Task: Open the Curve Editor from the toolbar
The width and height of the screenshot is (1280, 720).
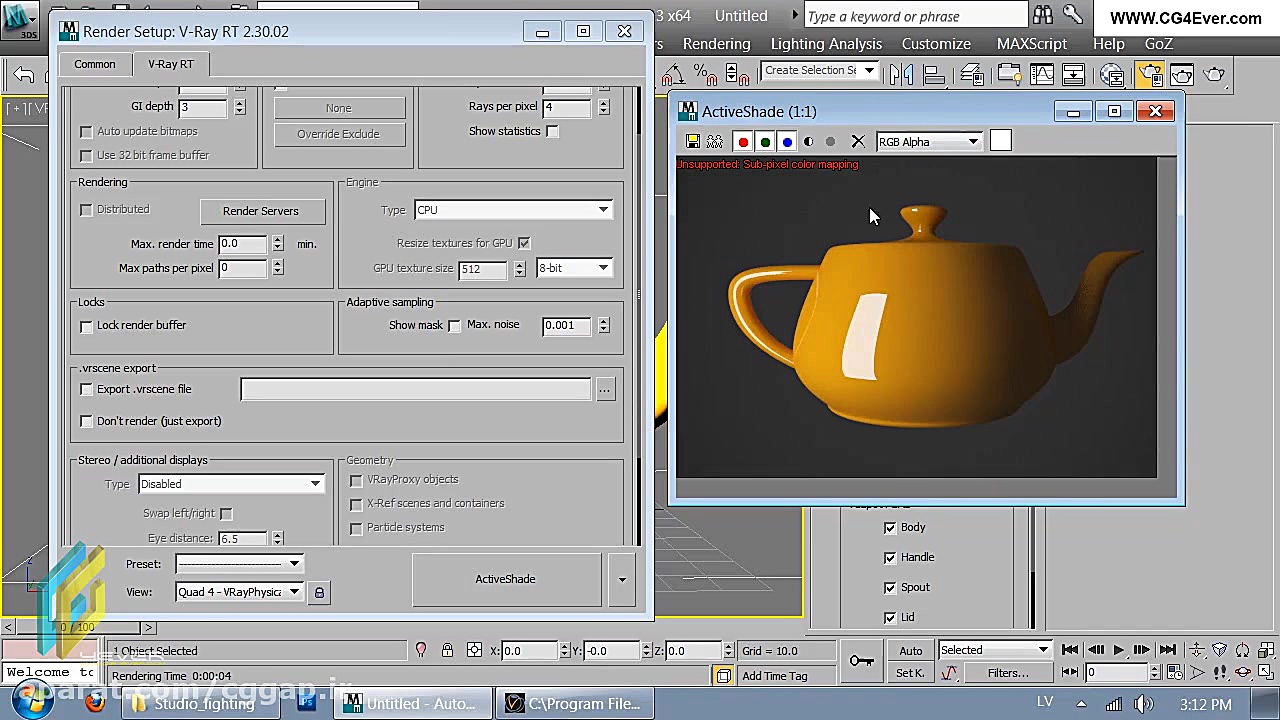Action: pyautogui.click(x=1042, y=75)
